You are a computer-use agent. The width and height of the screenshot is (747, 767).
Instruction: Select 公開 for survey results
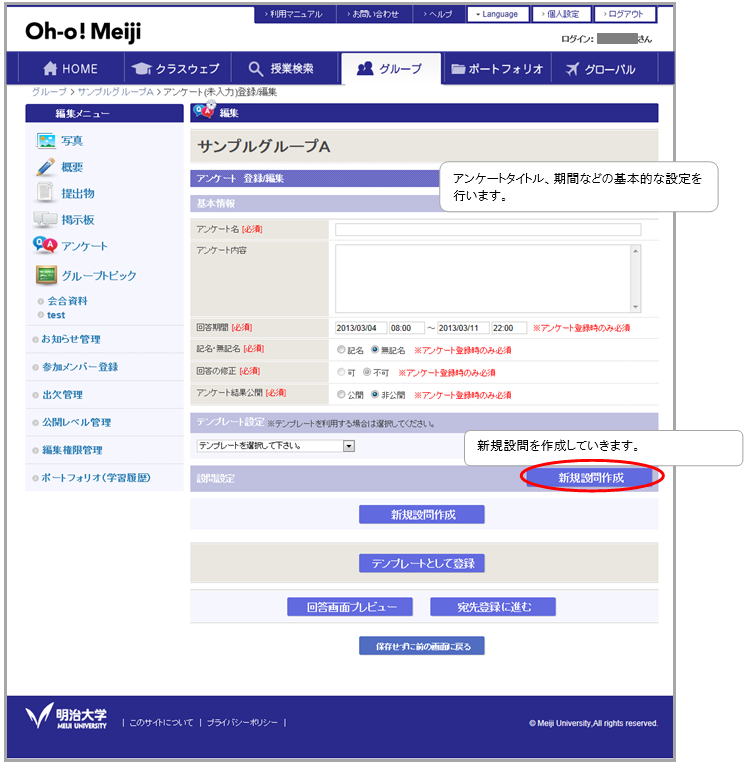(341, 394)
